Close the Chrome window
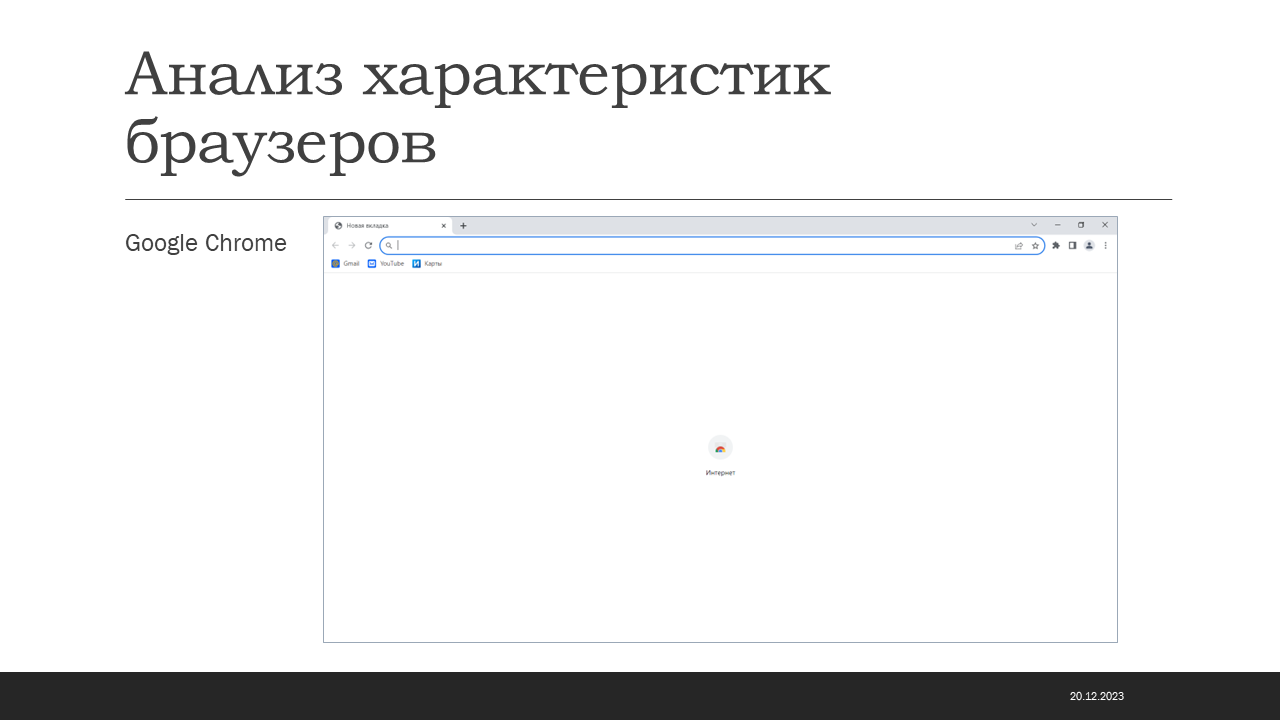 click(1105, 225)
